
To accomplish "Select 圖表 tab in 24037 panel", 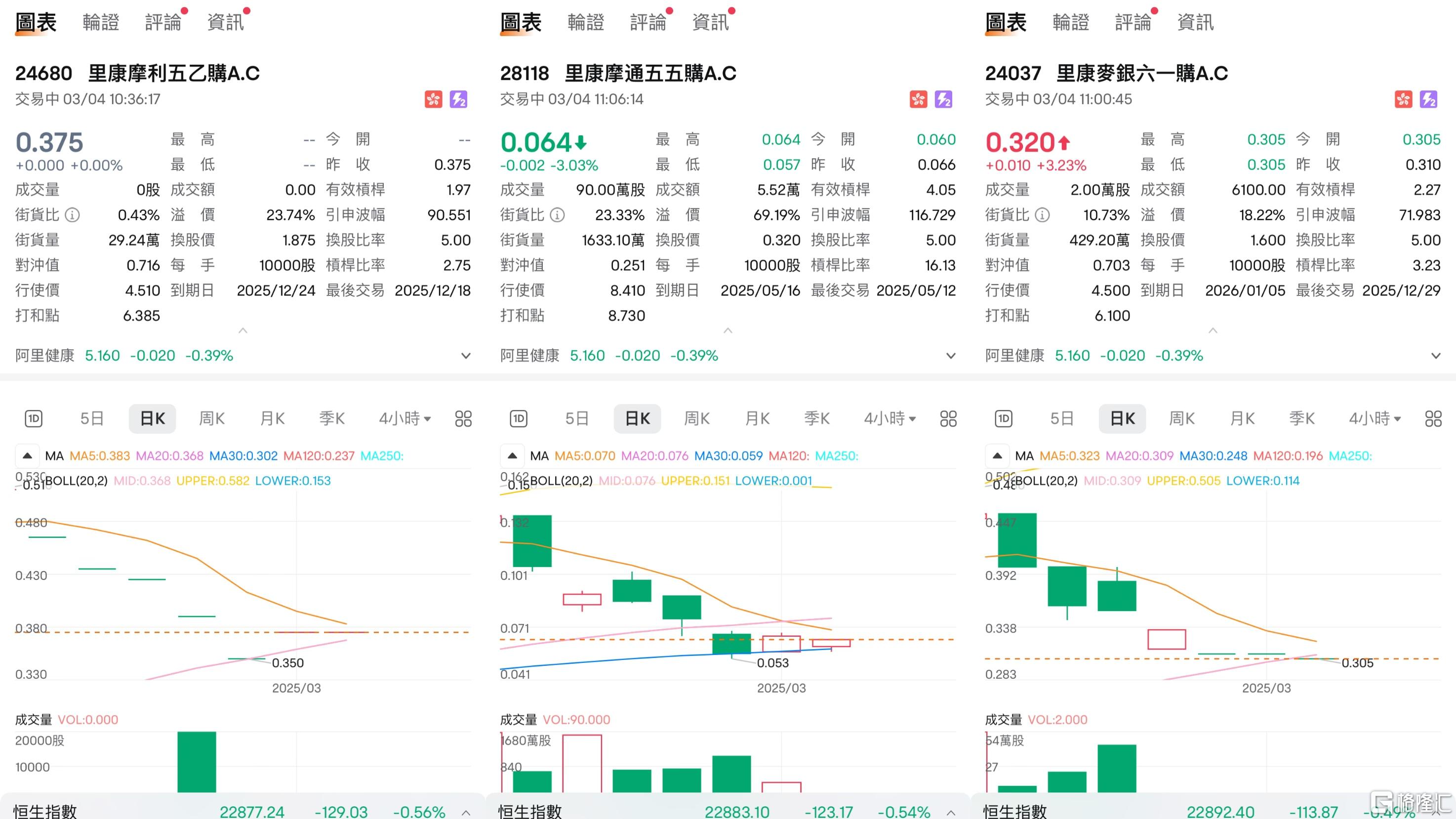I will [1006, 23].
